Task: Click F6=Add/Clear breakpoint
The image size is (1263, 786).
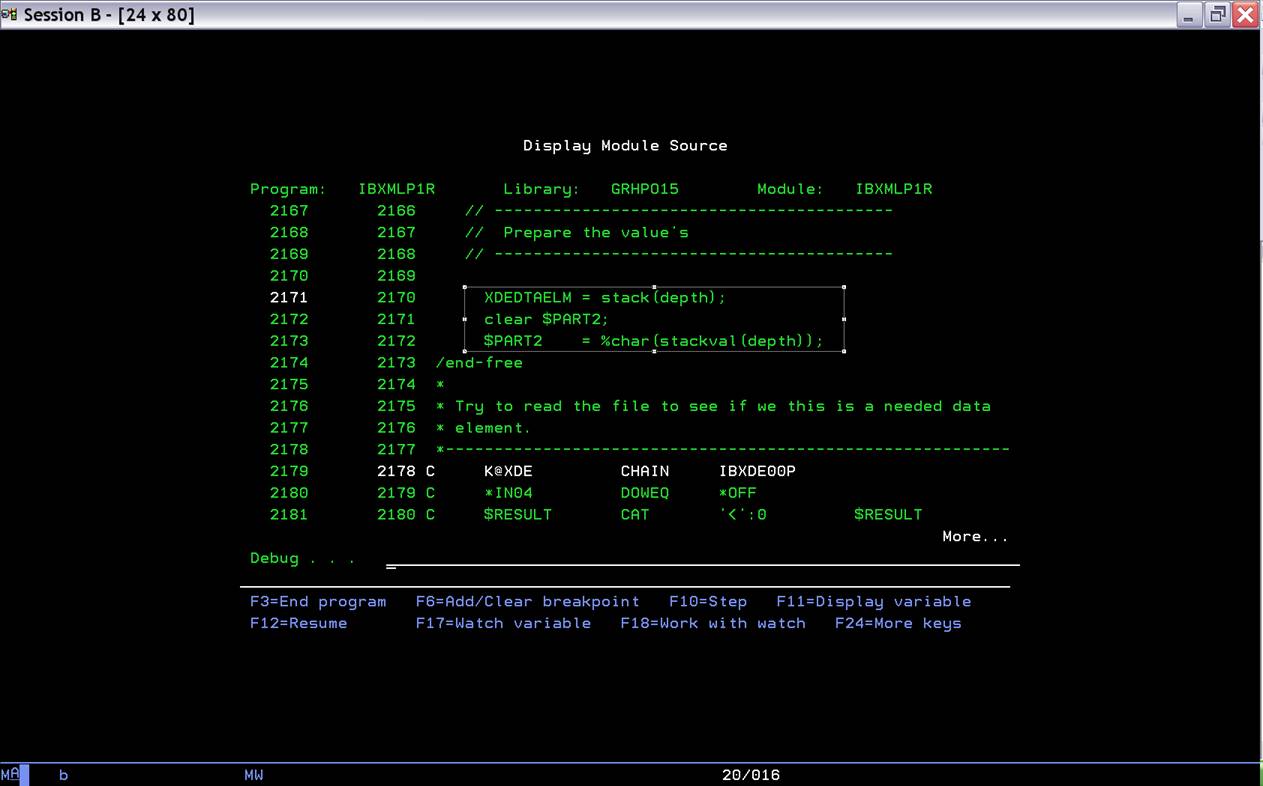Action: click(x=527, y=601)
